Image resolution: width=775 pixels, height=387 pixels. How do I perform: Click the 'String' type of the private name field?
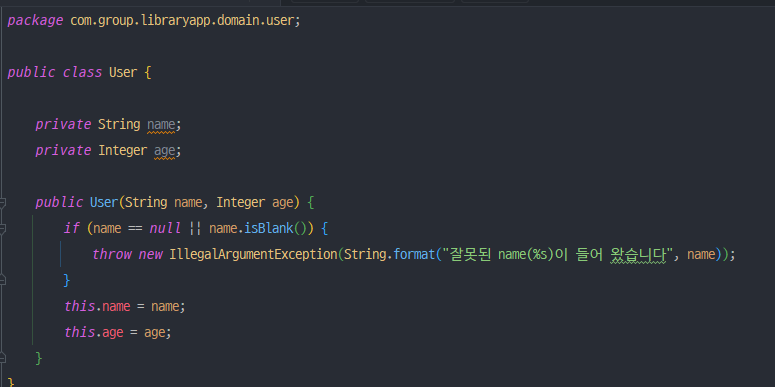(119, 124)
